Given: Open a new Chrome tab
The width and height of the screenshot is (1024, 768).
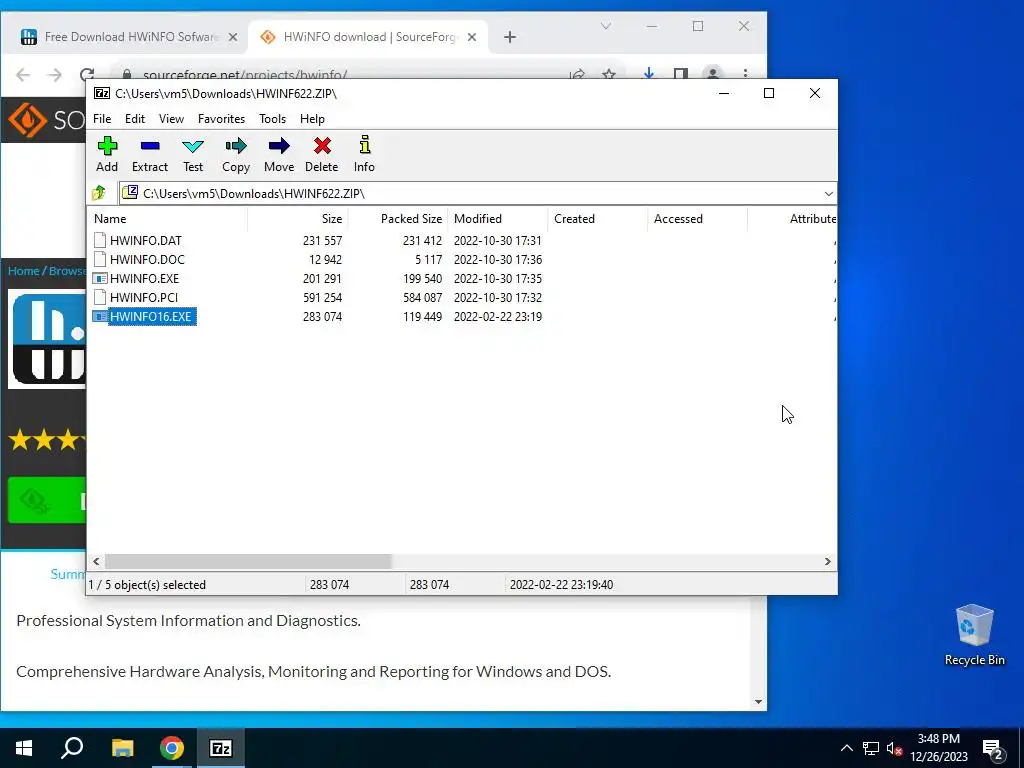Looking at the screenshot, I should [510, 37].
